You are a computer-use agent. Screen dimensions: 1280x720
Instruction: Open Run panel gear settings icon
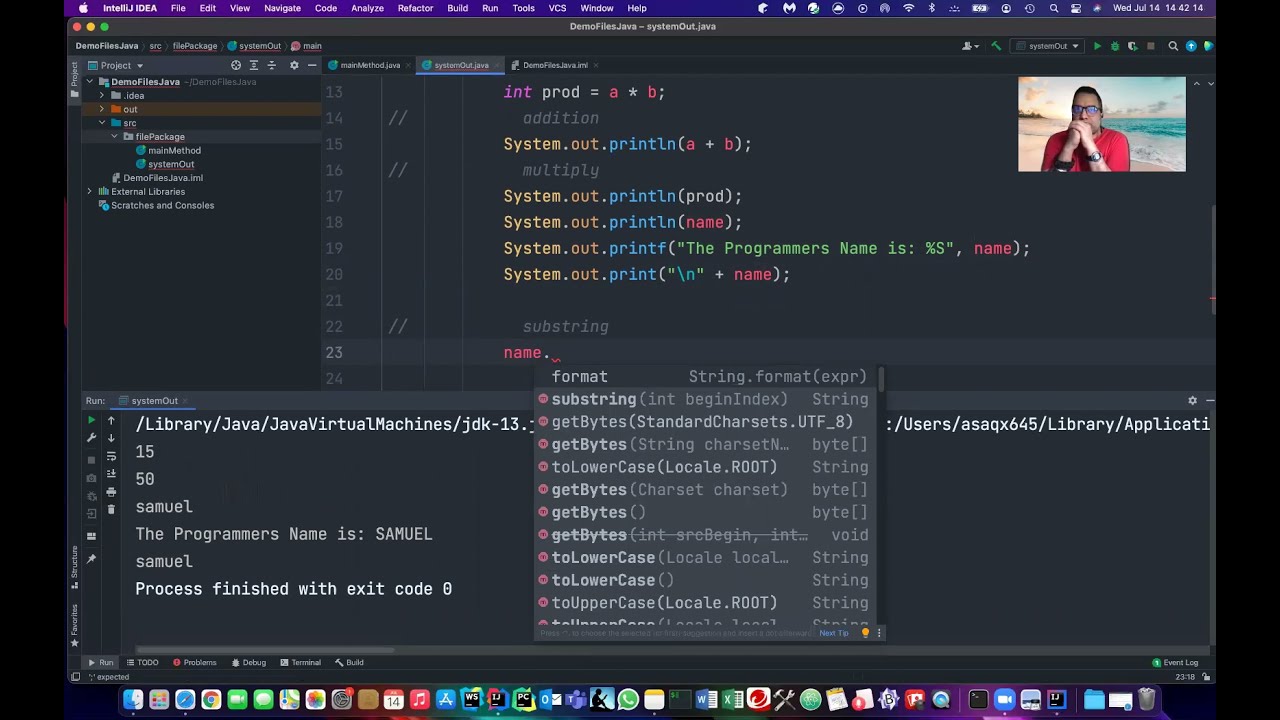click(x=1192, y=400)
